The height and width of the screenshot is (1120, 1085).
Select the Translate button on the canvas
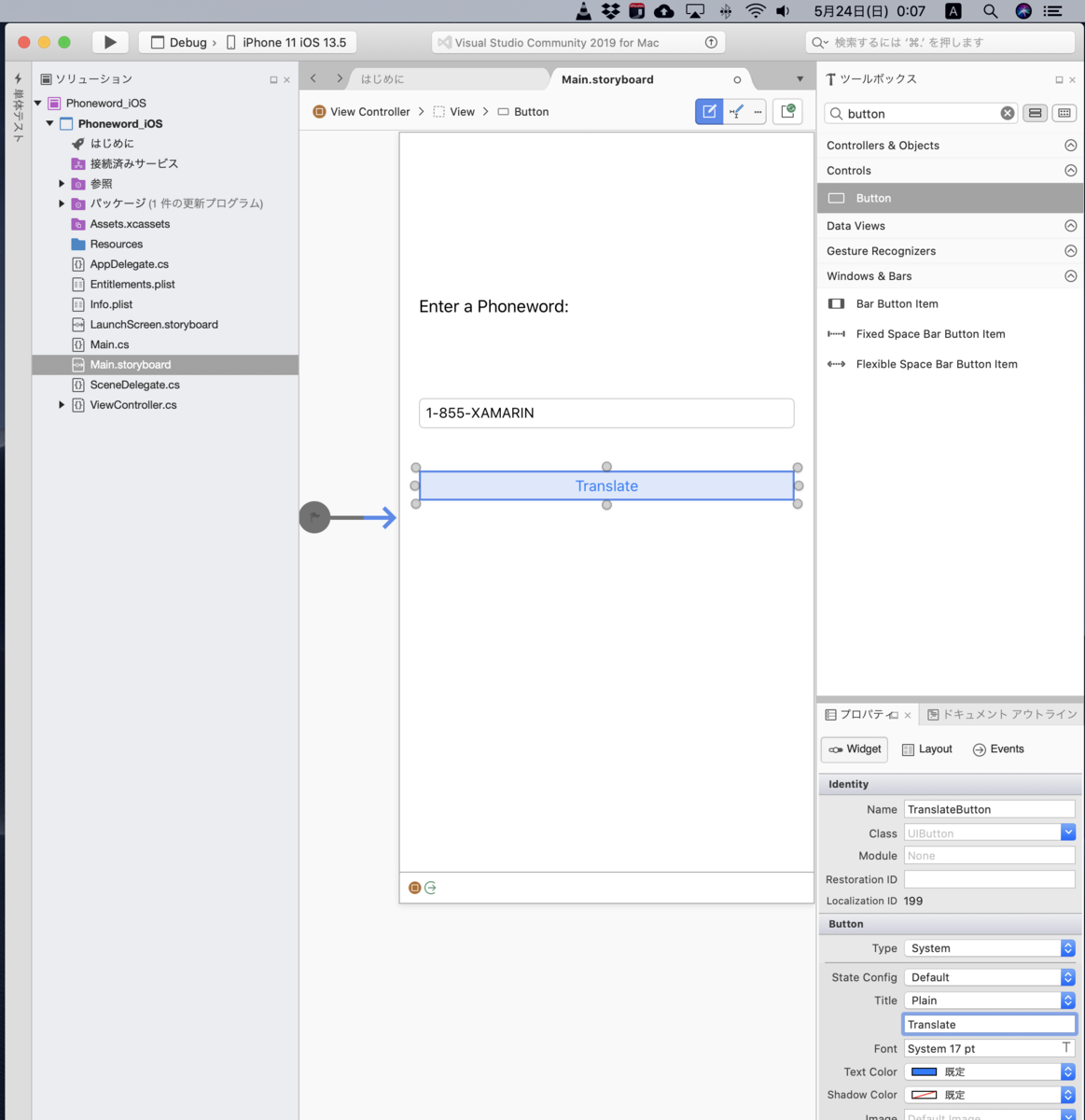[606, 485]
